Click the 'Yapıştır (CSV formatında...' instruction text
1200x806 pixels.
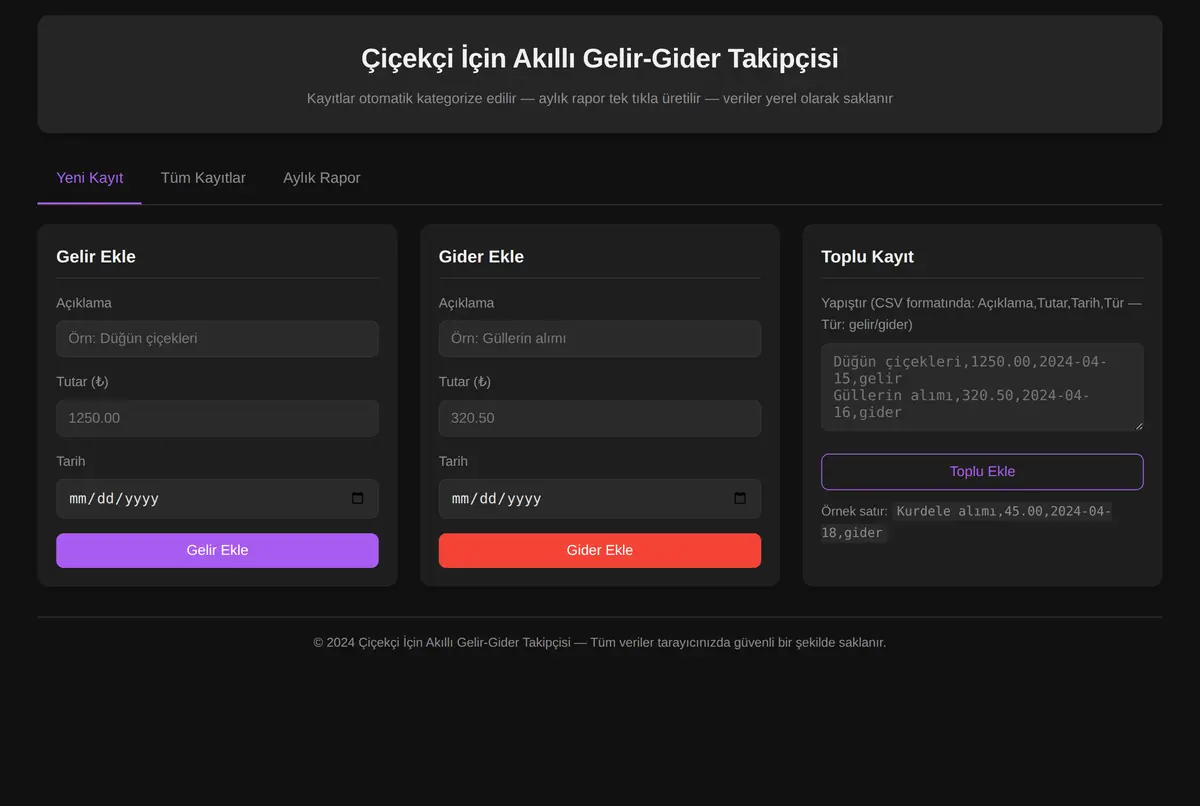click(981, 314)
